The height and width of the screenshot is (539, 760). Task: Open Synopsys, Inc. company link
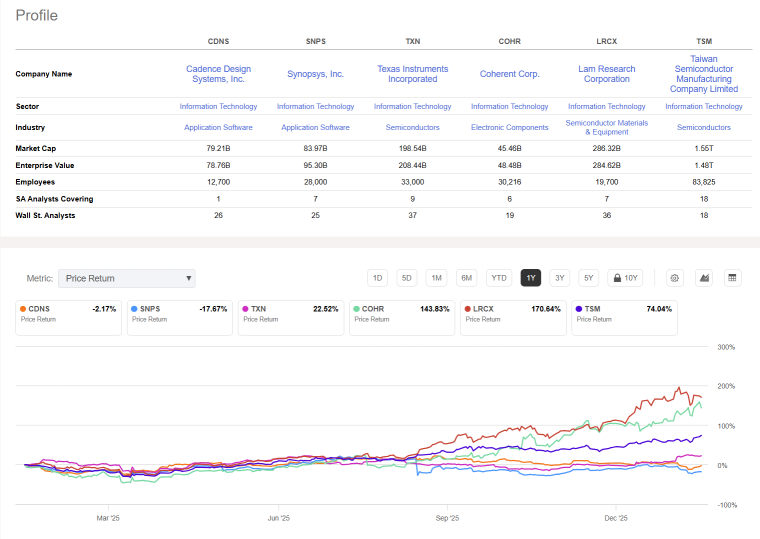click(x=316, y=74)
